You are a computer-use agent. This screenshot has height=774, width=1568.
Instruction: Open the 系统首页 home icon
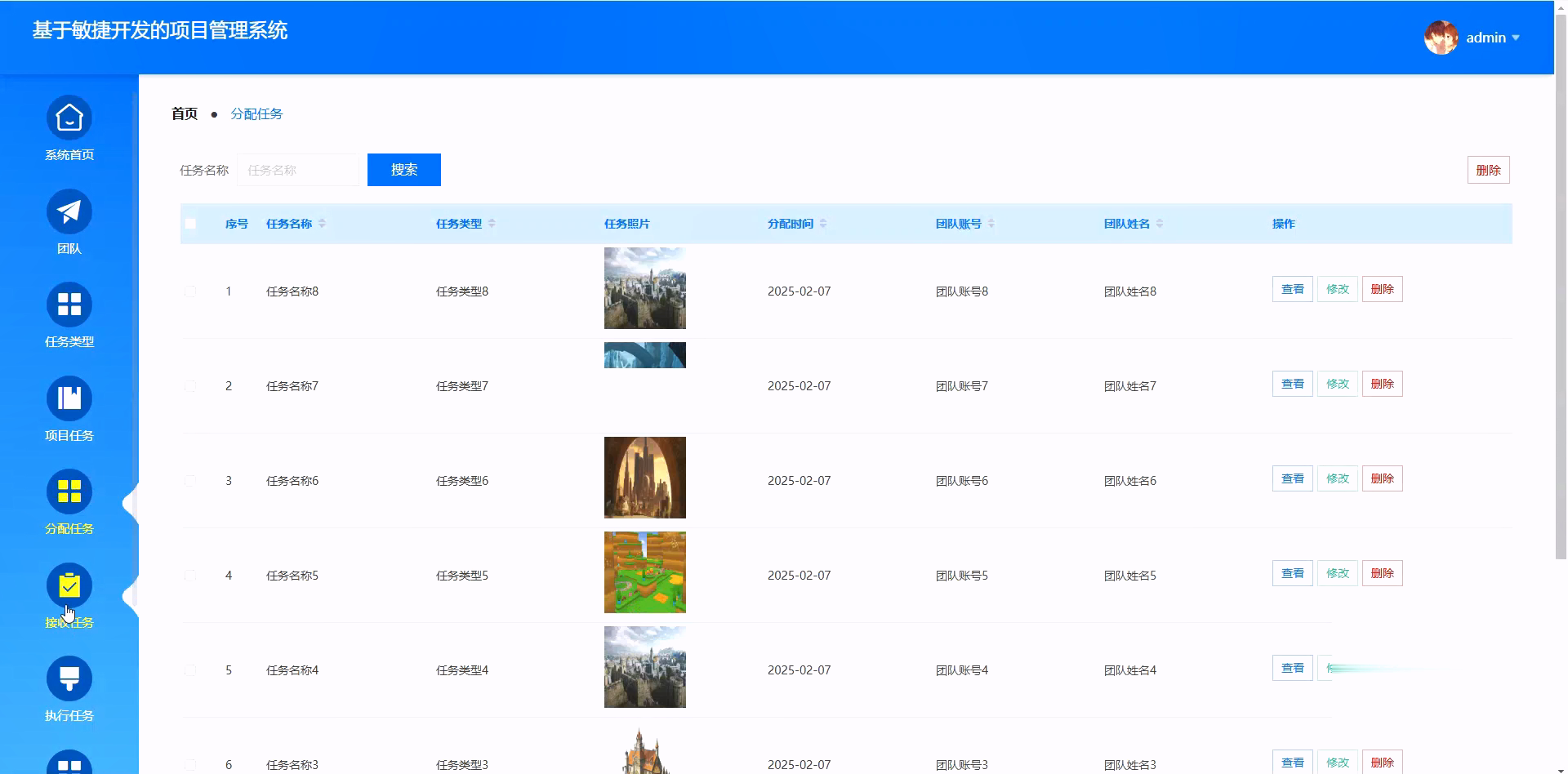coord(69,118)
